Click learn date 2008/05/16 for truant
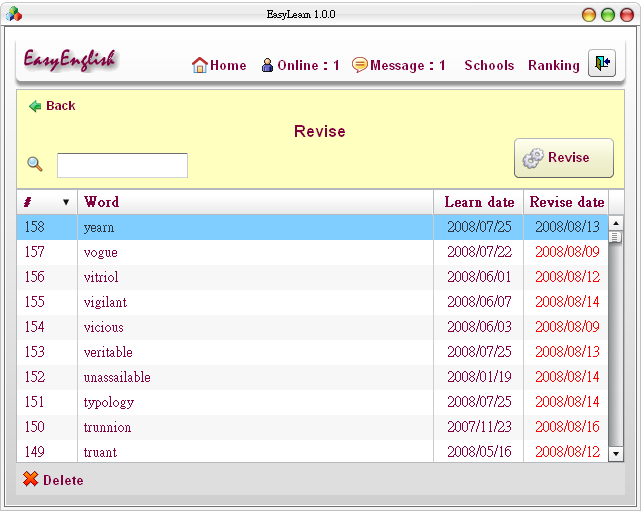The height and width of the screenshot is (511, 641). pos(479,451)
